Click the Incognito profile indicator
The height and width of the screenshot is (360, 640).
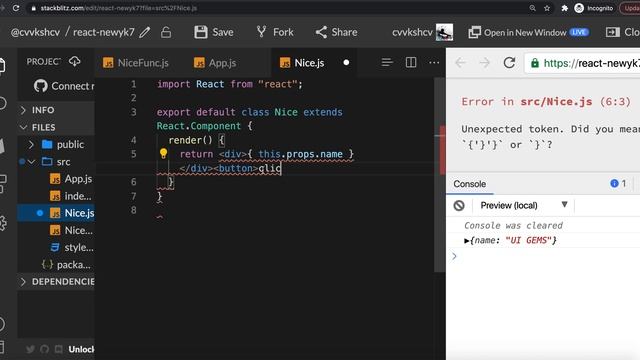(594, 8)
